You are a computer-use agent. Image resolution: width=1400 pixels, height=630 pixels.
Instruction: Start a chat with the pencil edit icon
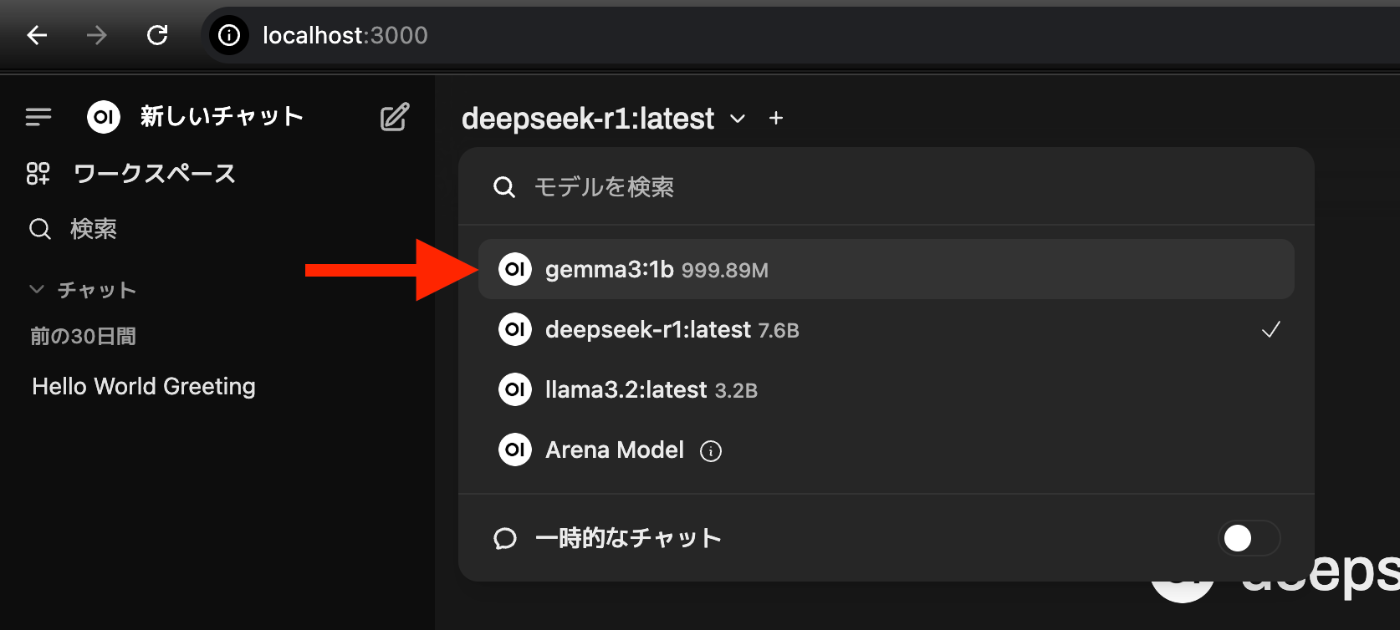[395, 118]
